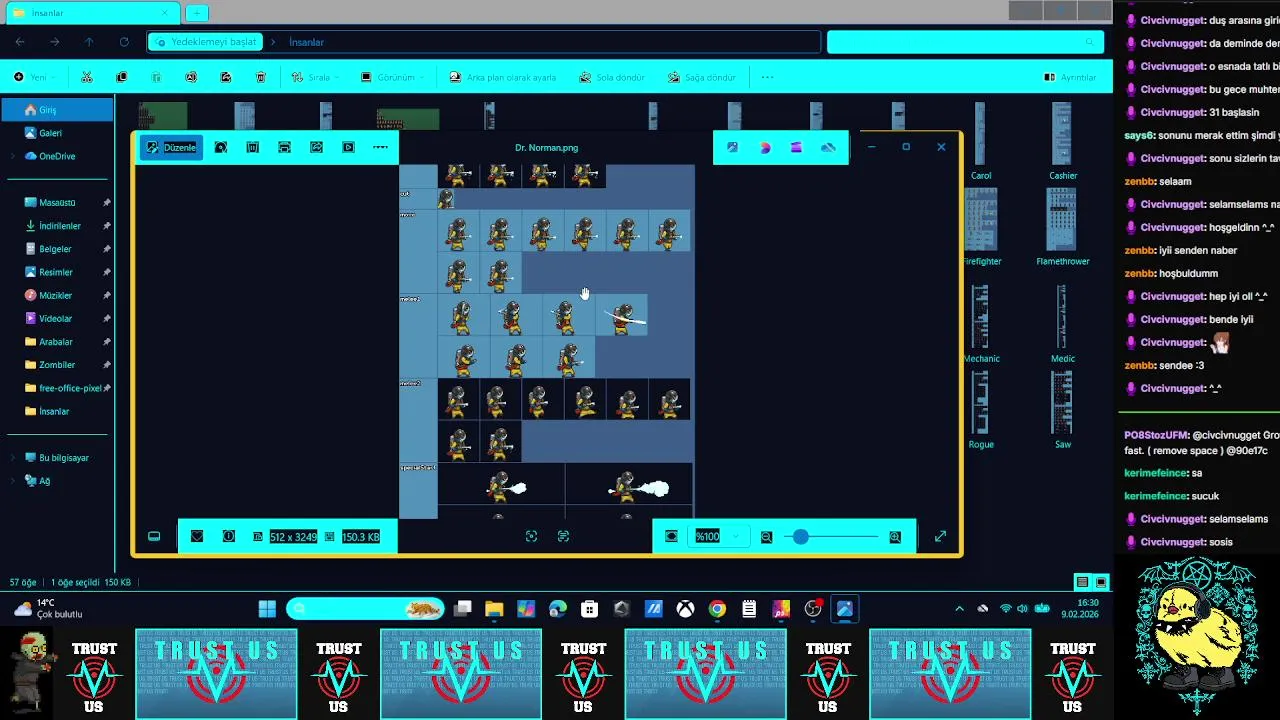Viewport: 1280px width, 720px height.
Task: Click the print icon in Photos toolbar
Action: [284, 147]
